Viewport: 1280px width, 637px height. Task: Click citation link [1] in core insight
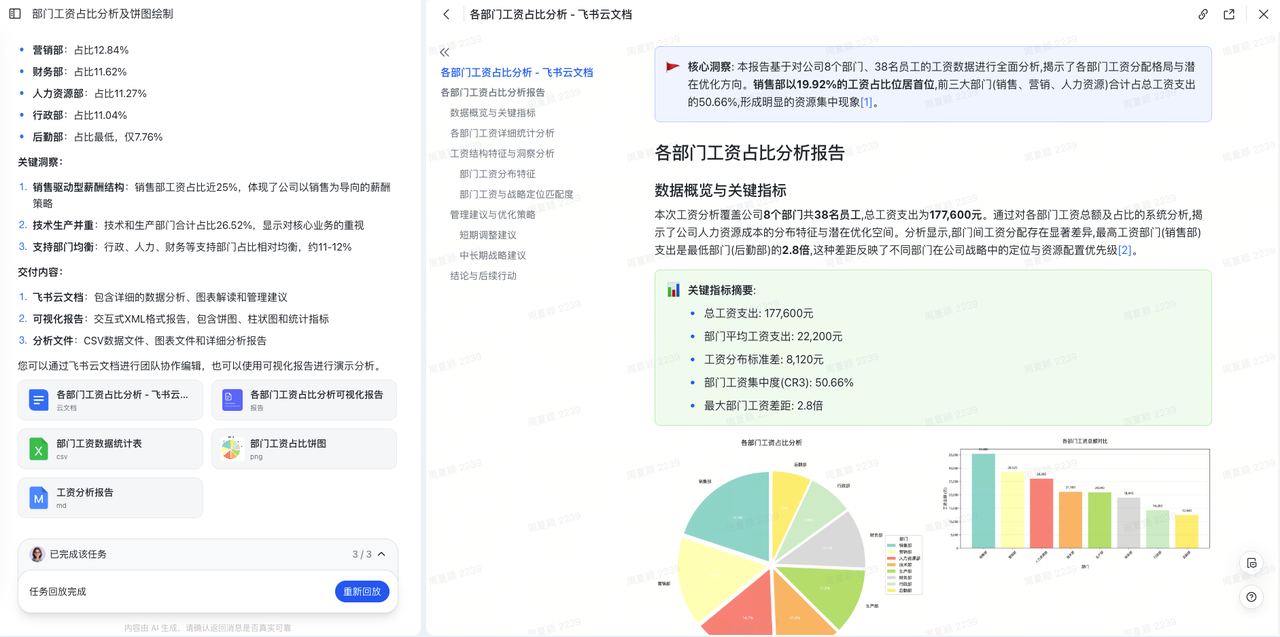point(866,102)
